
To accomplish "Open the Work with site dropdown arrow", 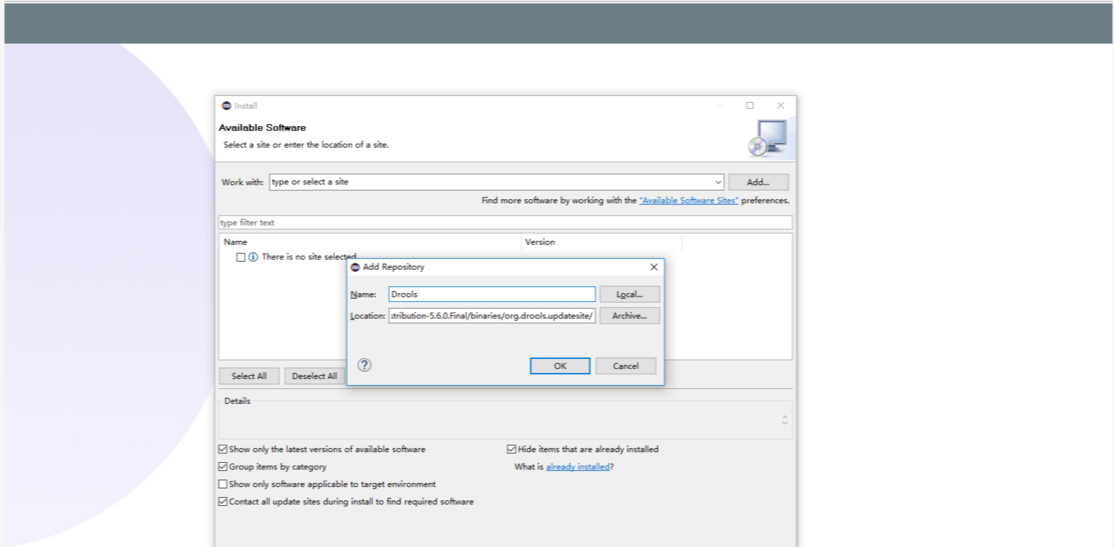I will (718, 182).
